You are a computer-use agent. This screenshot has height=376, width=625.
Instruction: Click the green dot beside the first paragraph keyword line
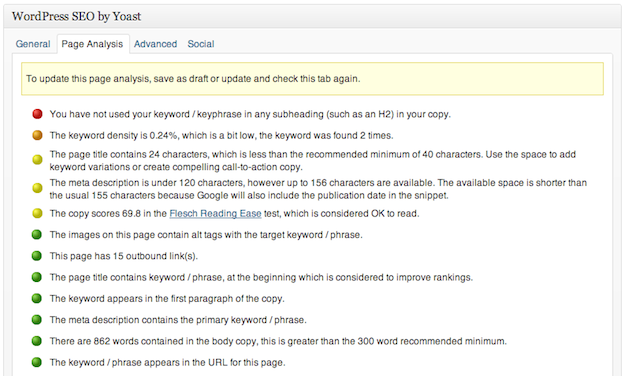click(37, 298)
